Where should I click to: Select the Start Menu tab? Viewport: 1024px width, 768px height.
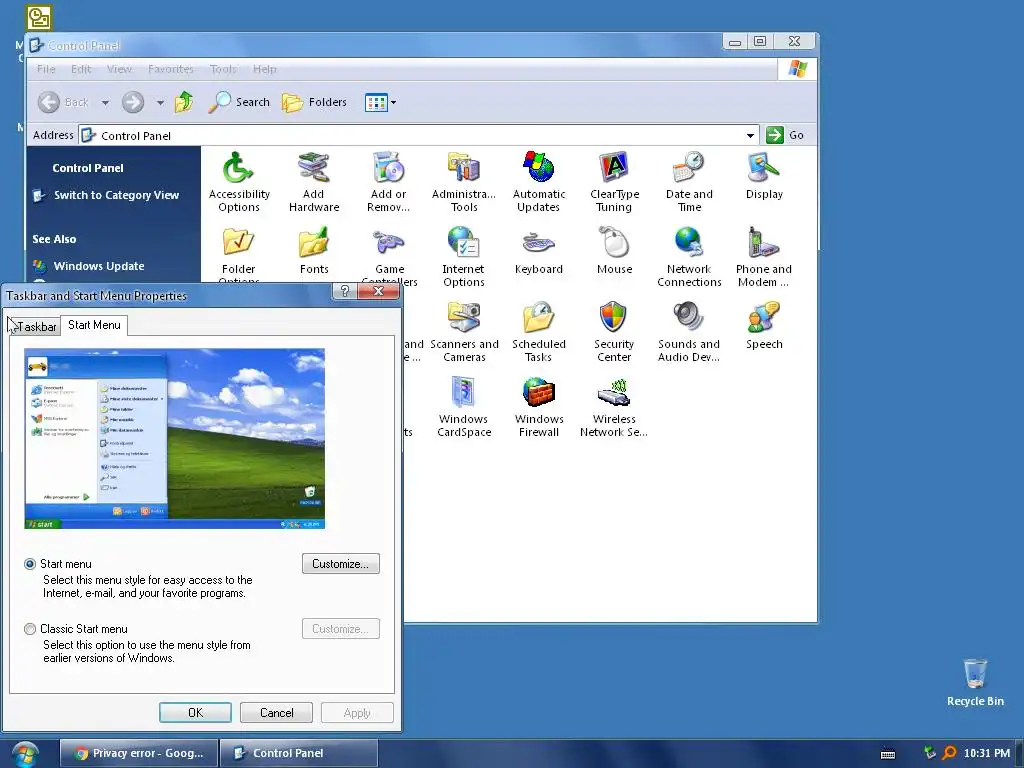94,325
